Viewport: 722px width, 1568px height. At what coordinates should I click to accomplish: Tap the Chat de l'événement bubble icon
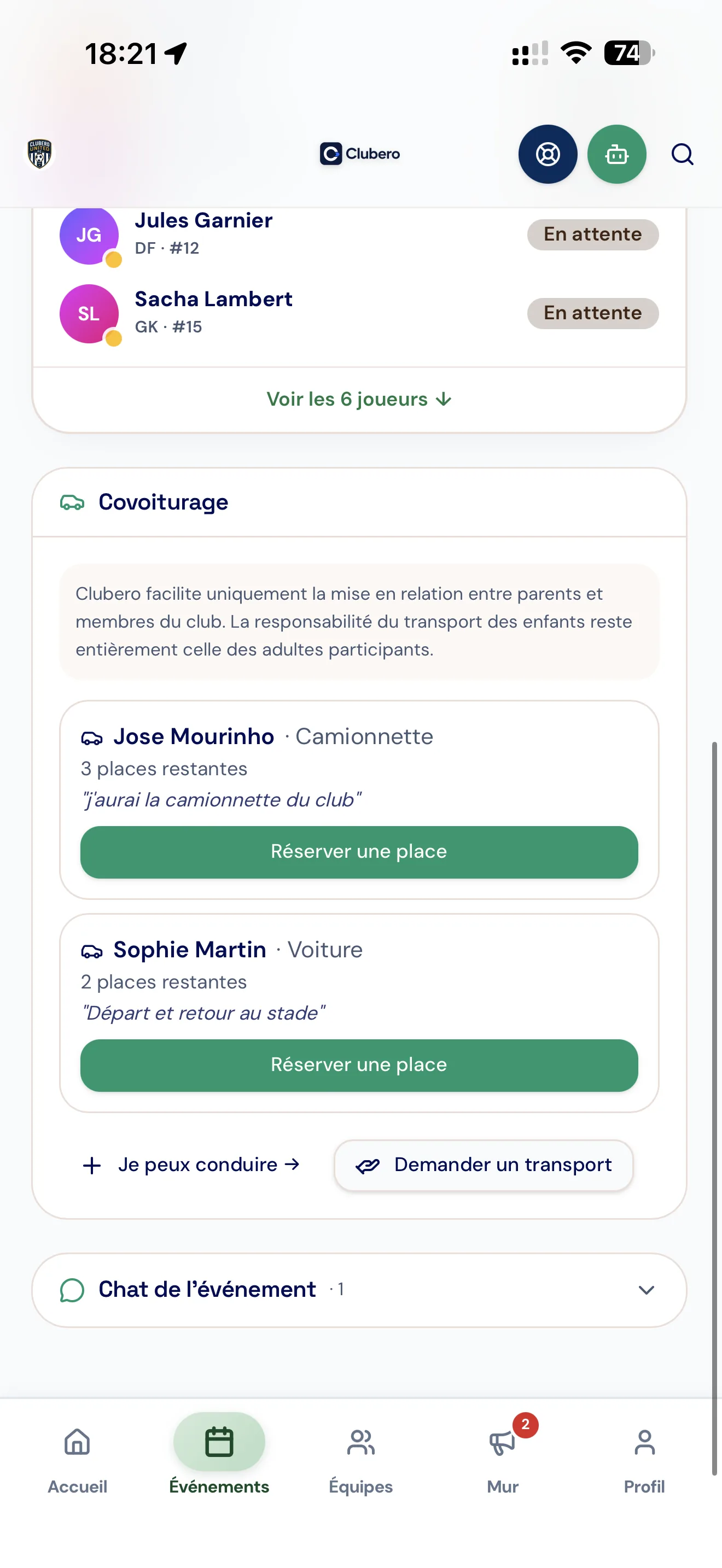click(x=72, y=1290)
